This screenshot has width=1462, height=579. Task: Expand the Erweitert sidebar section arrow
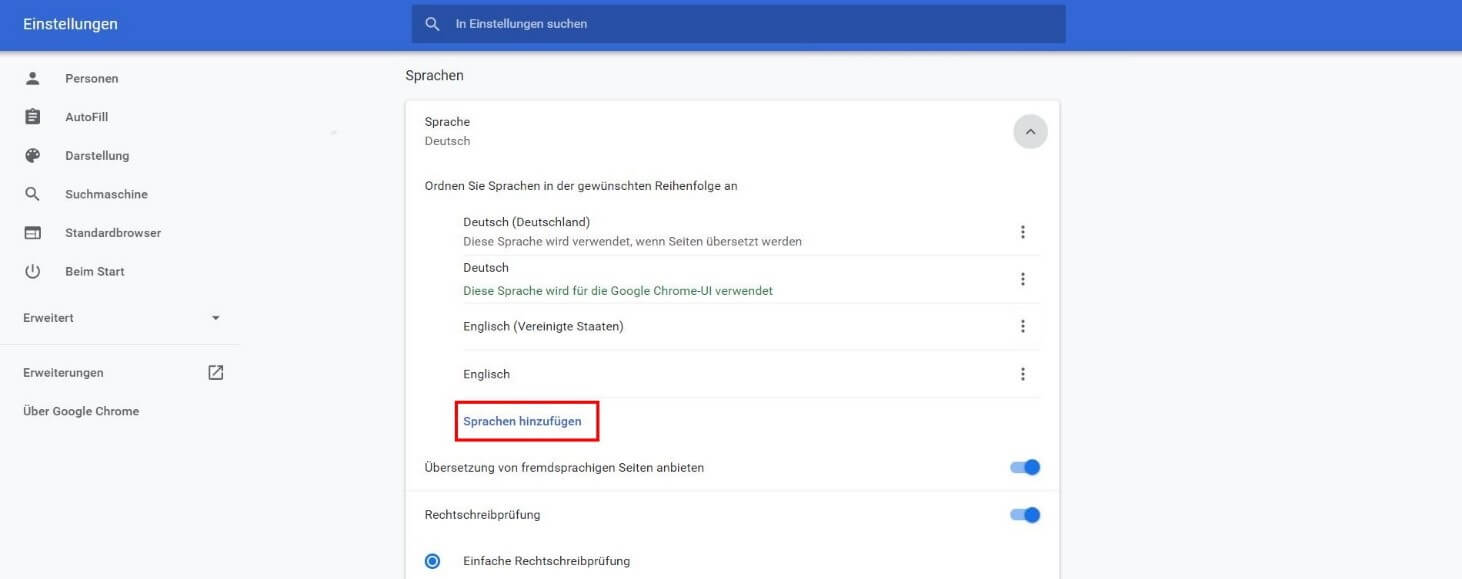[216, 318]
